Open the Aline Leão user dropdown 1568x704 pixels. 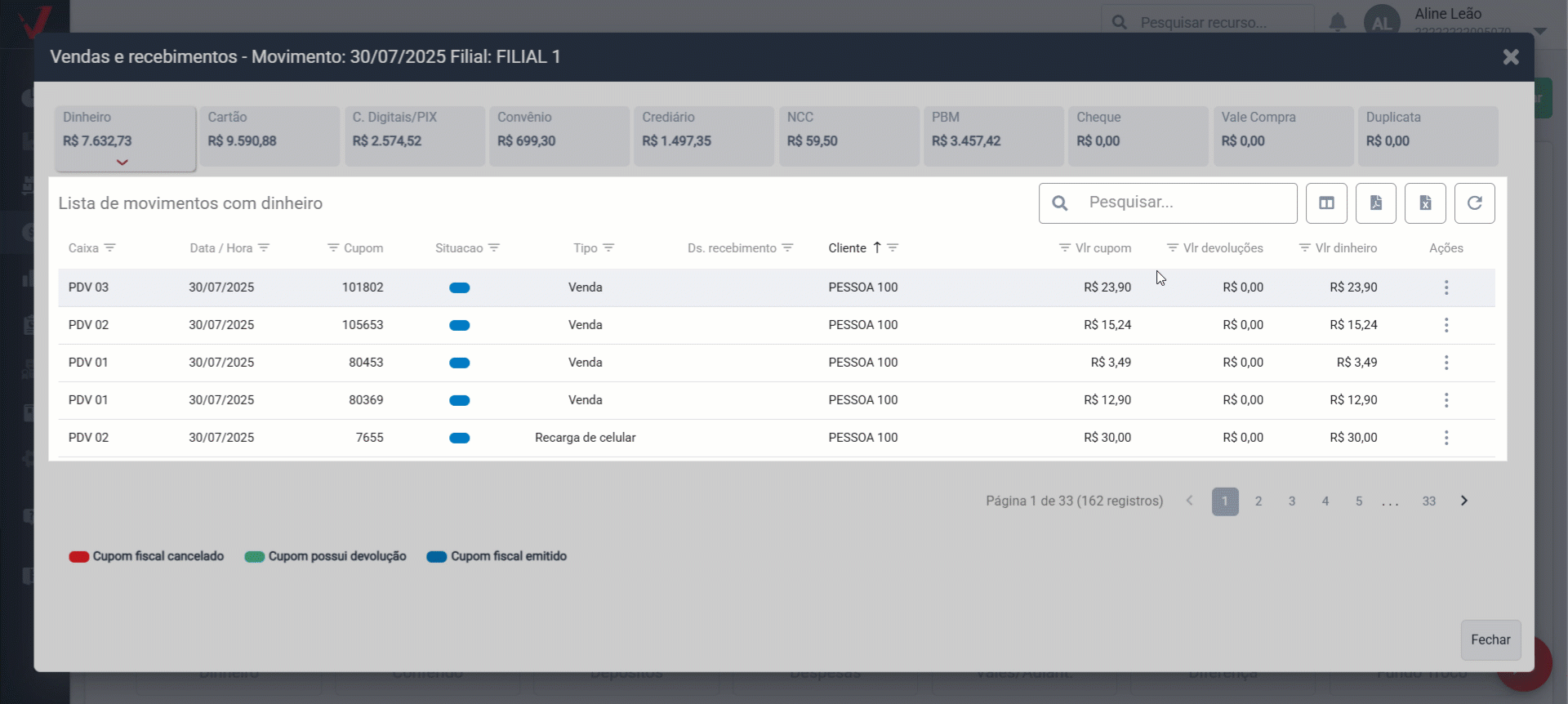[x=1540, y=31]
